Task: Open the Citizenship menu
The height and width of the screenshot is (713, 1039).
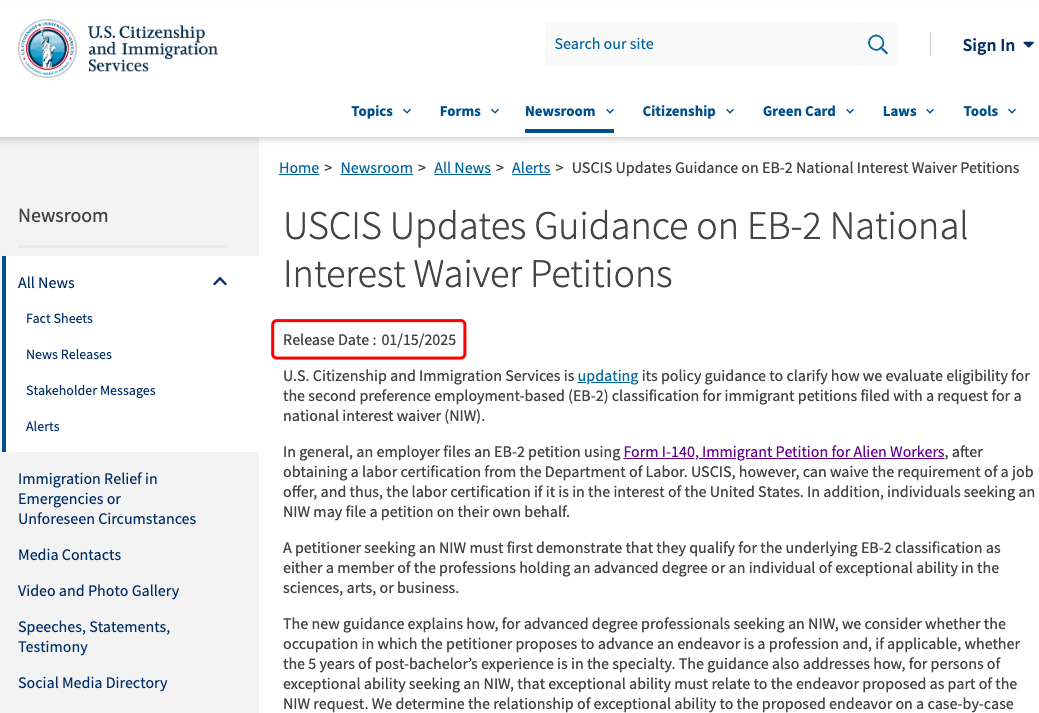Action: [688, 111]
